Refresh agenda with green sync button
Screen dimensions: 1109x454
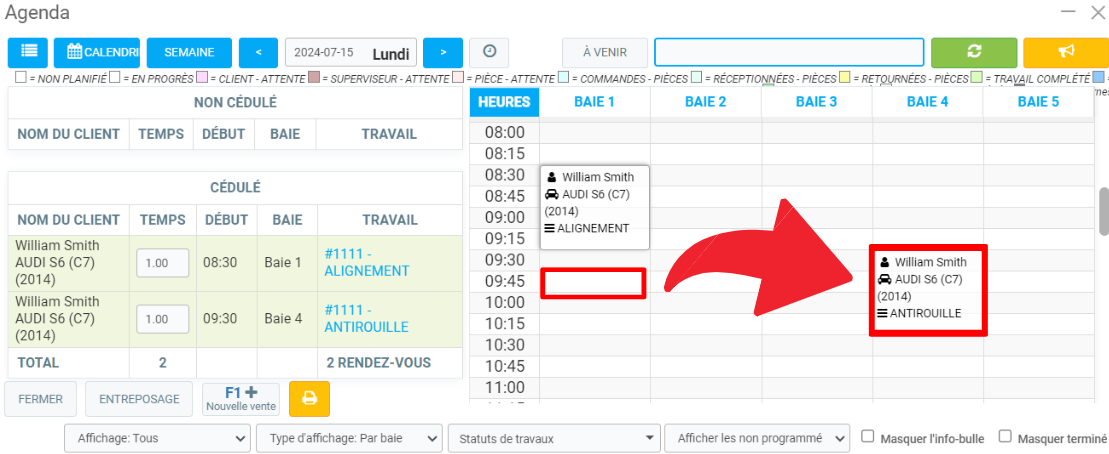click(973, 52)
